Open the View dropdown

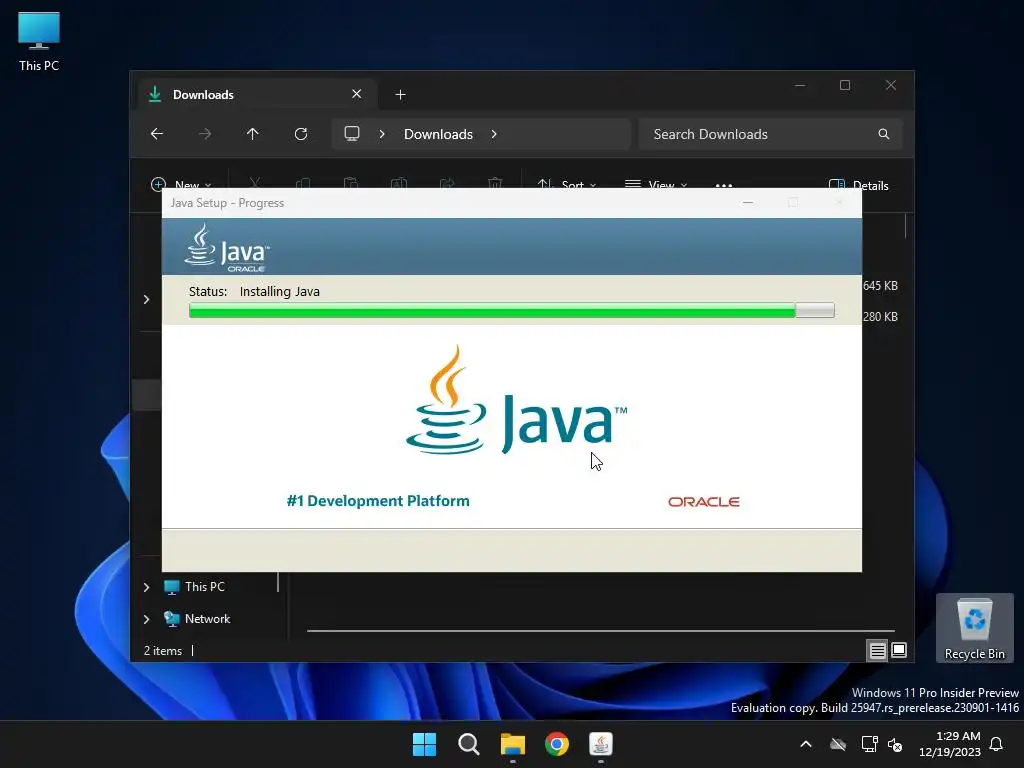tap(656, 184)
